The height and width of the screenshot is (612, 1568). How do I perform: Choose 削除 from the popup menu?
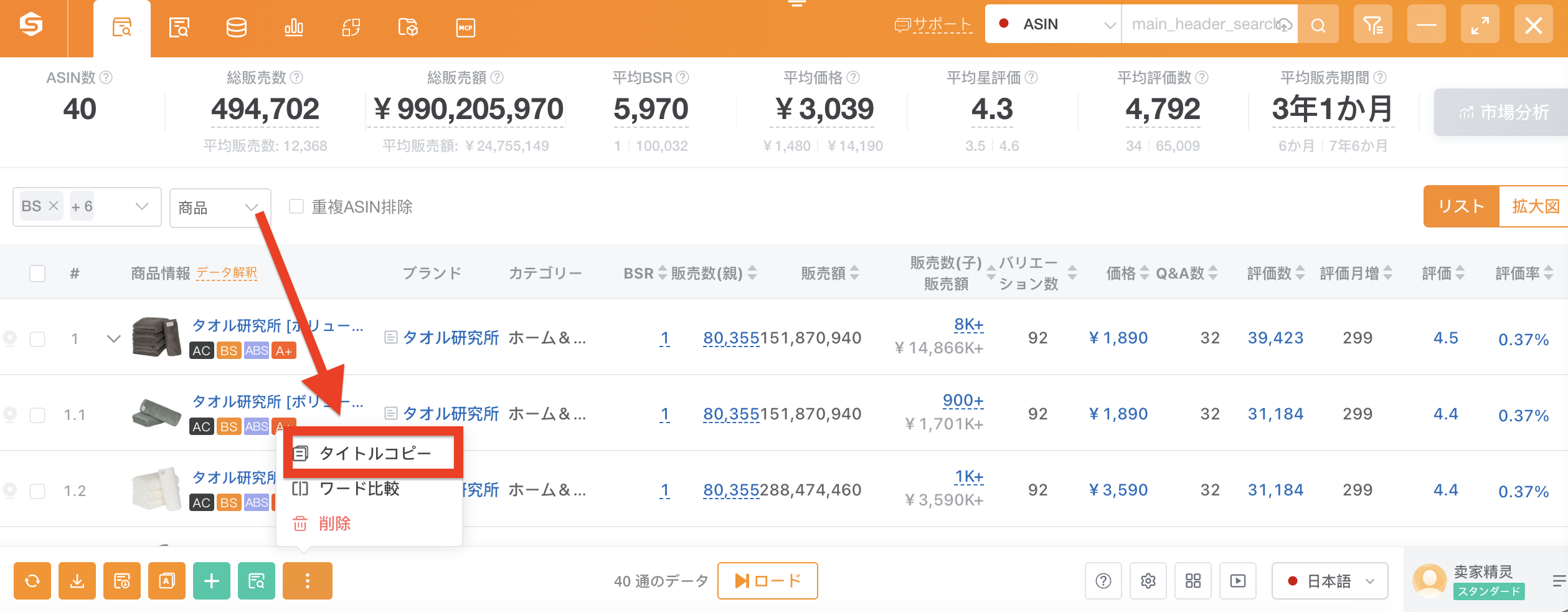click(x=369, y=524)
